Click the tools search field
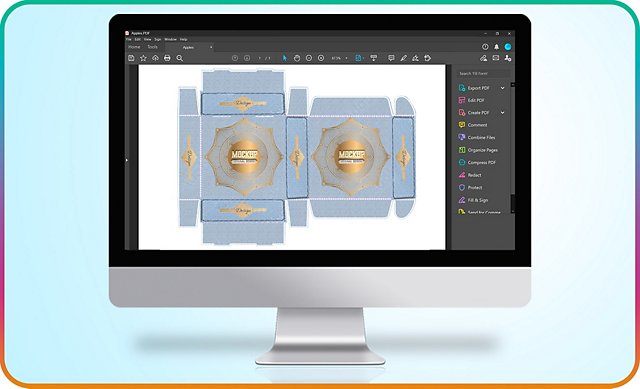Viewport: 640px width, 389px height. pyautogui.click(x=483, y=73)
